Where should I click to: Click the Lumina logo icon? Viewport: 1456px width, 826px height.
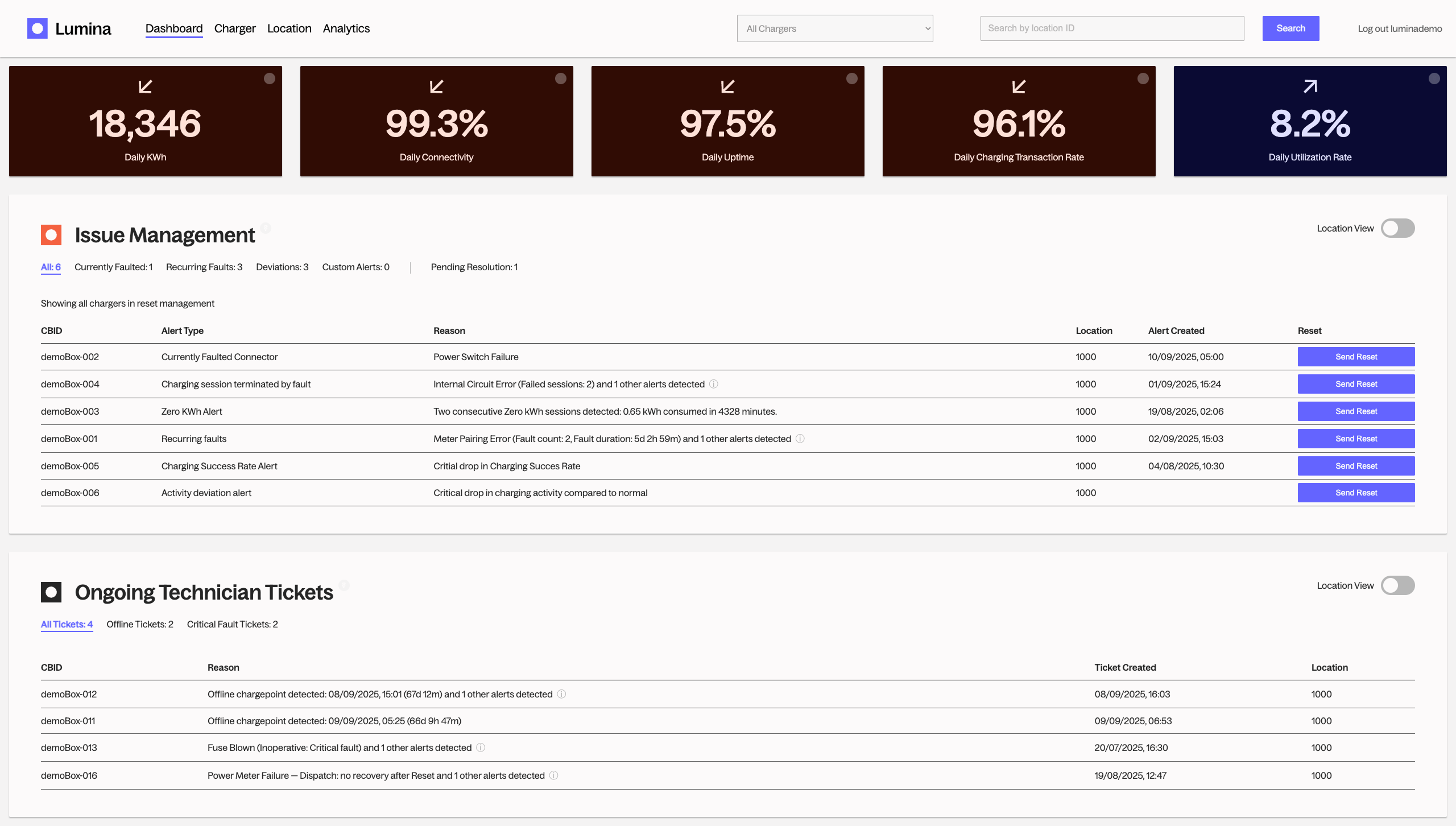click(x=38, y=28)
